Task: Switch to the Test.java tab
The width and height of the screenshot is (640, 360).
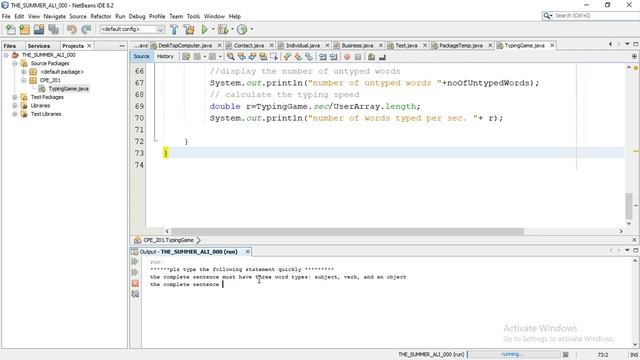Action: [406, 45]
